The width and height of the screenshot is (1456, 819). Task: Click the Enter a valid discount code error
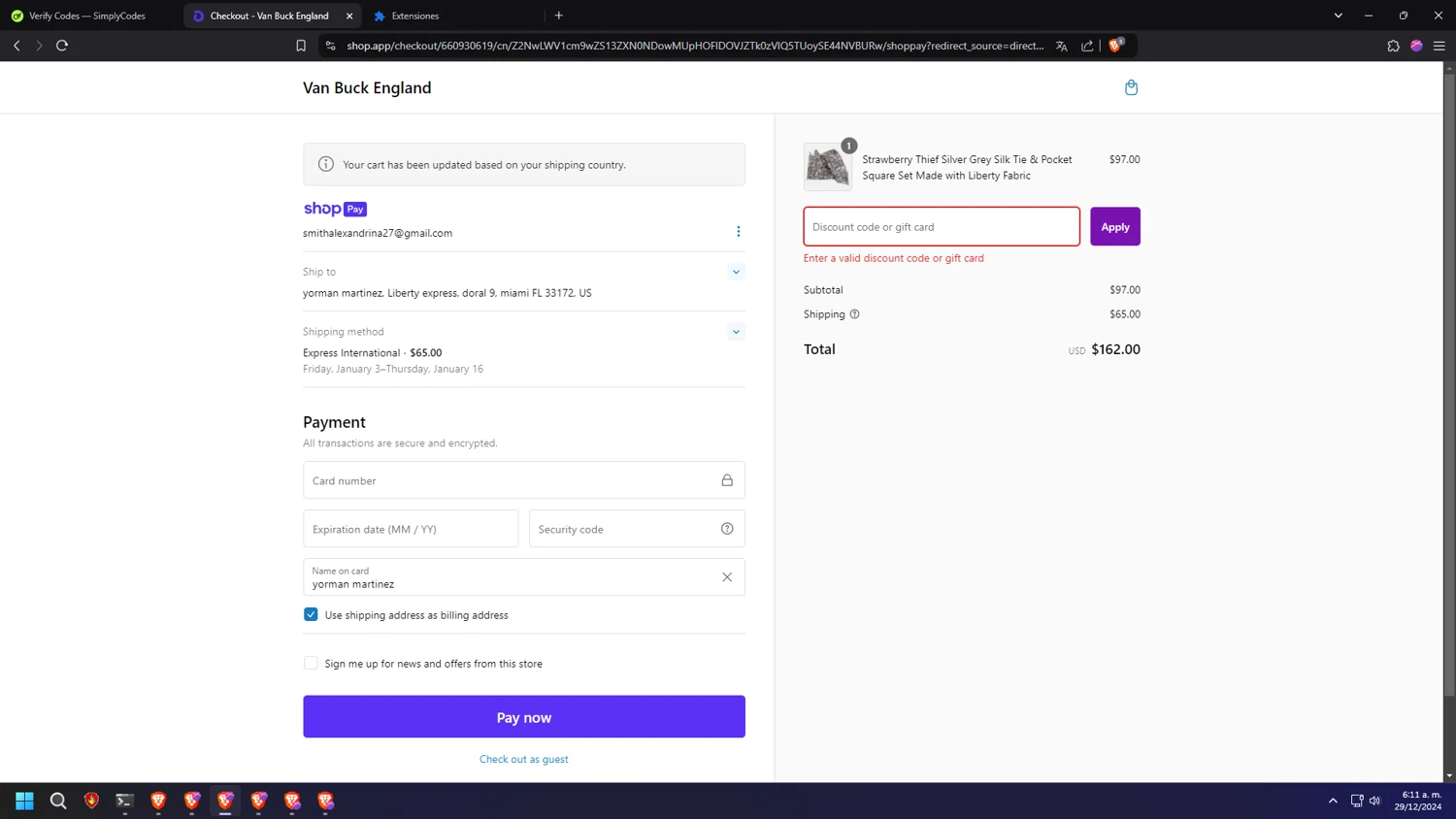[x=894, y=258]
